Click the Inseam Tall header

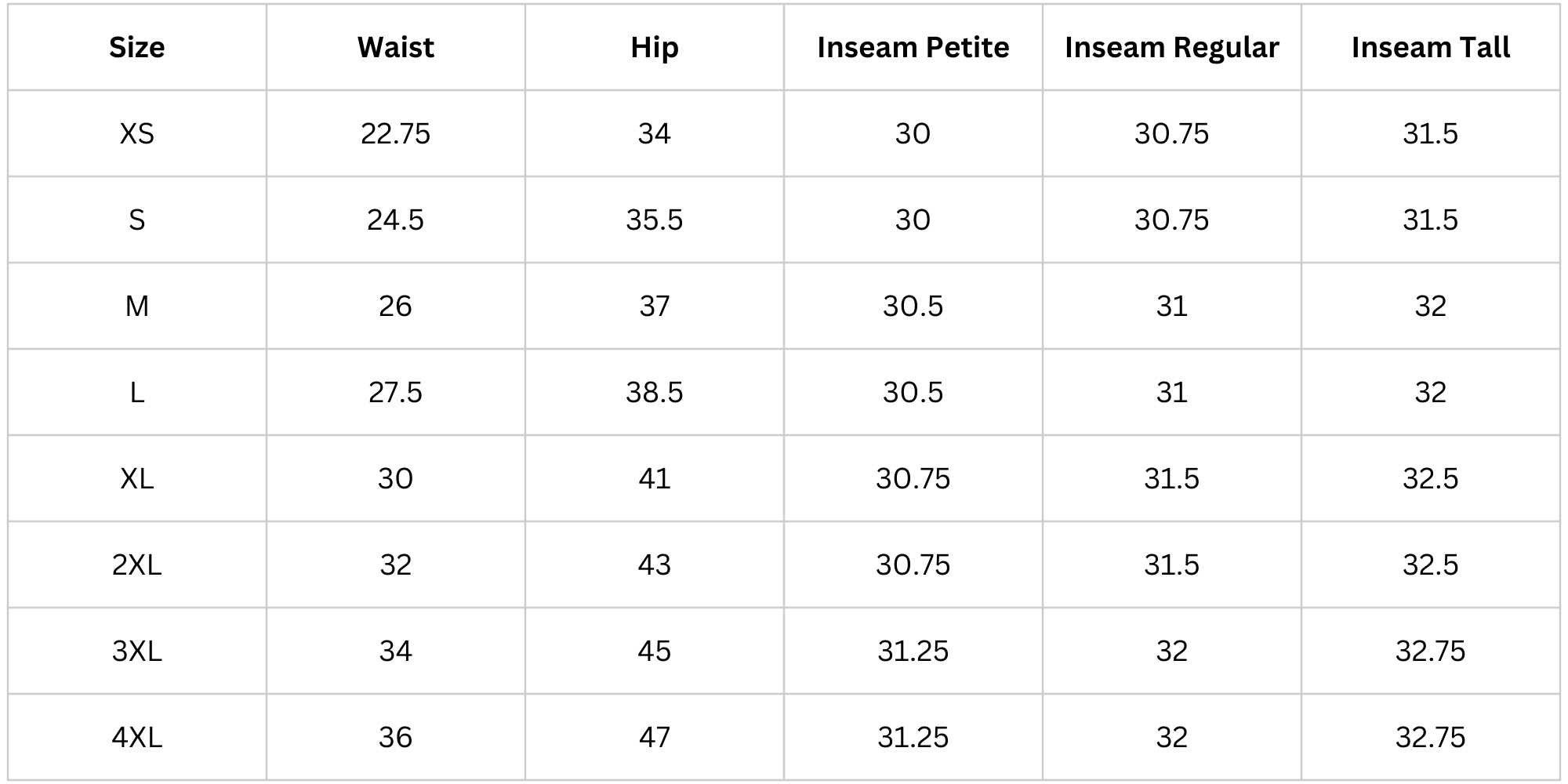(1430, 48)
